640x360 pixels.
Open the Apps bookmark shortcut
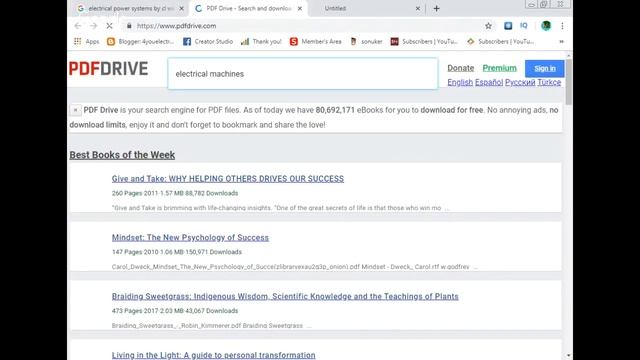coord(87,42)
